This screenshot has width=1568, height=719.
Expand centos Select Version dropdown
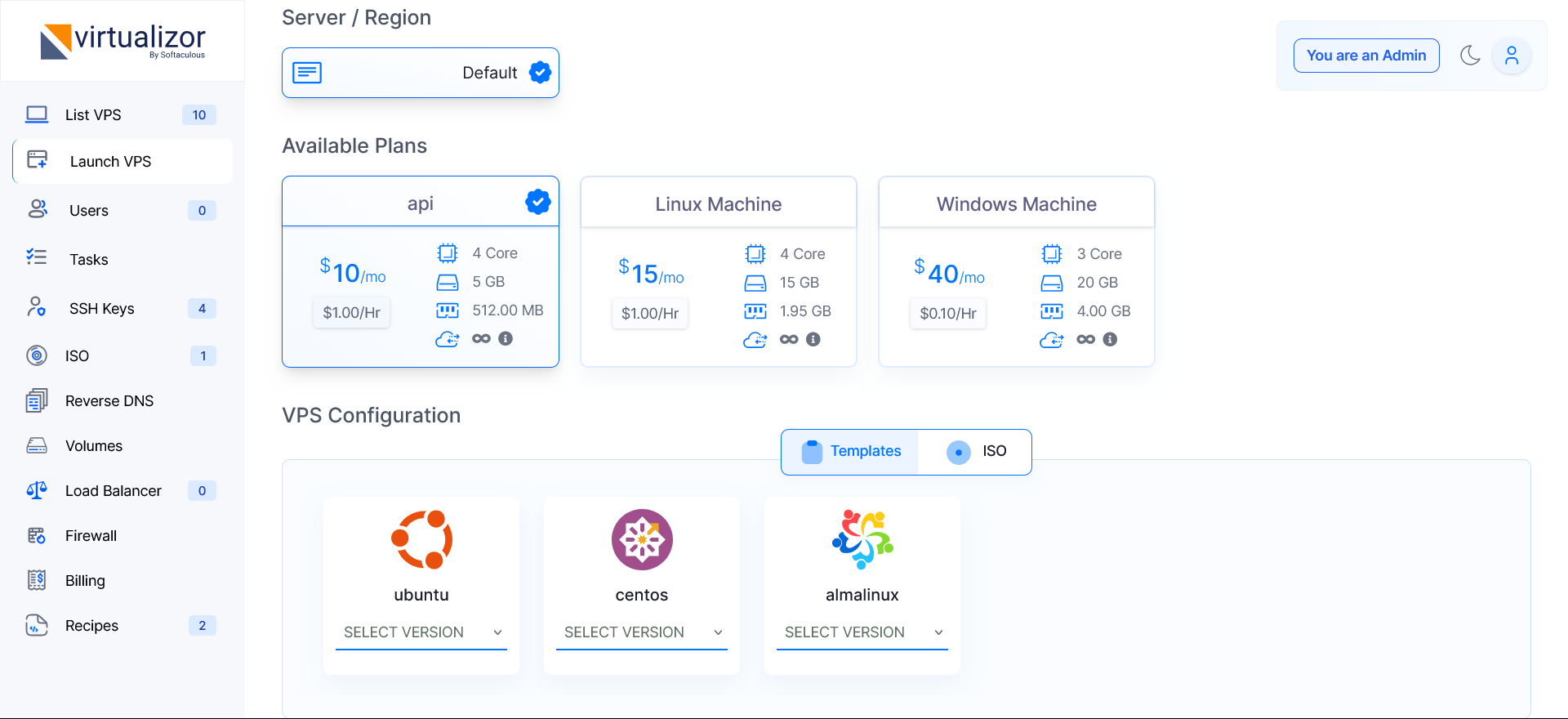coord(642,632)
